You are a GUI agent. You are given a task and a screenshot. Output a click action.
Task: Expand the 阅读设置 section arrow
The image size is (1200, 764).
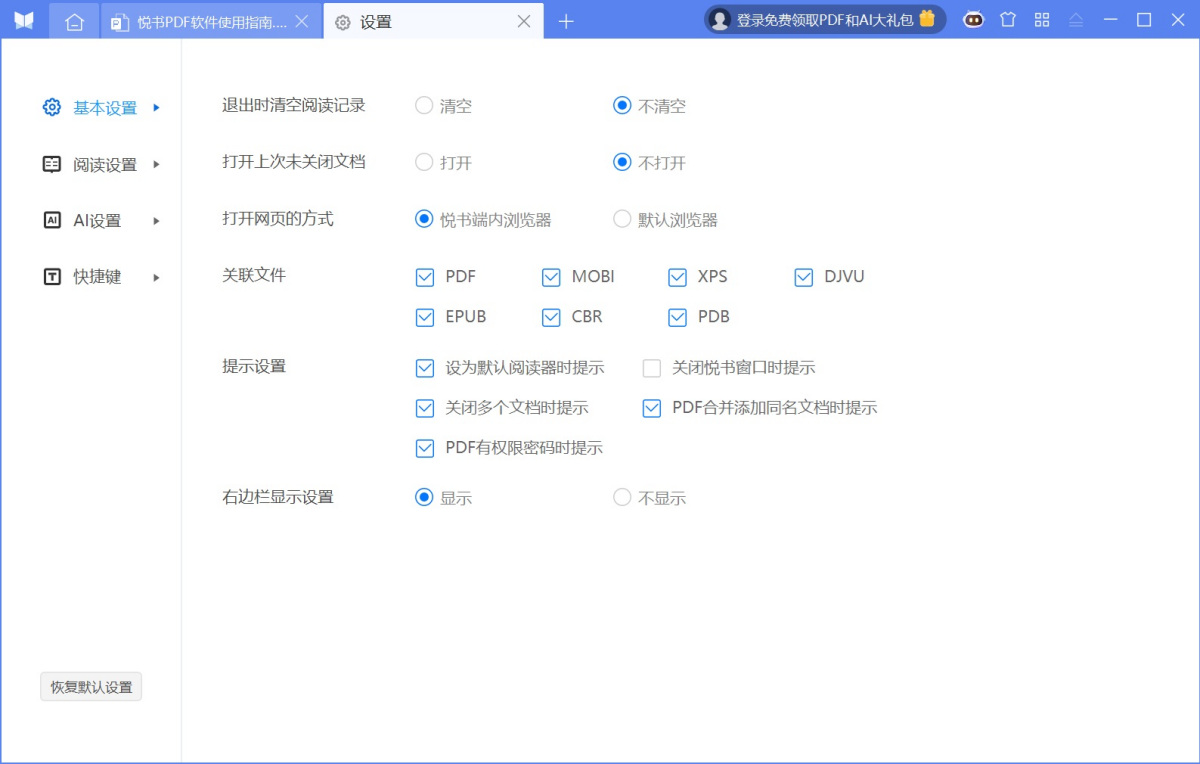pos(156,164)
